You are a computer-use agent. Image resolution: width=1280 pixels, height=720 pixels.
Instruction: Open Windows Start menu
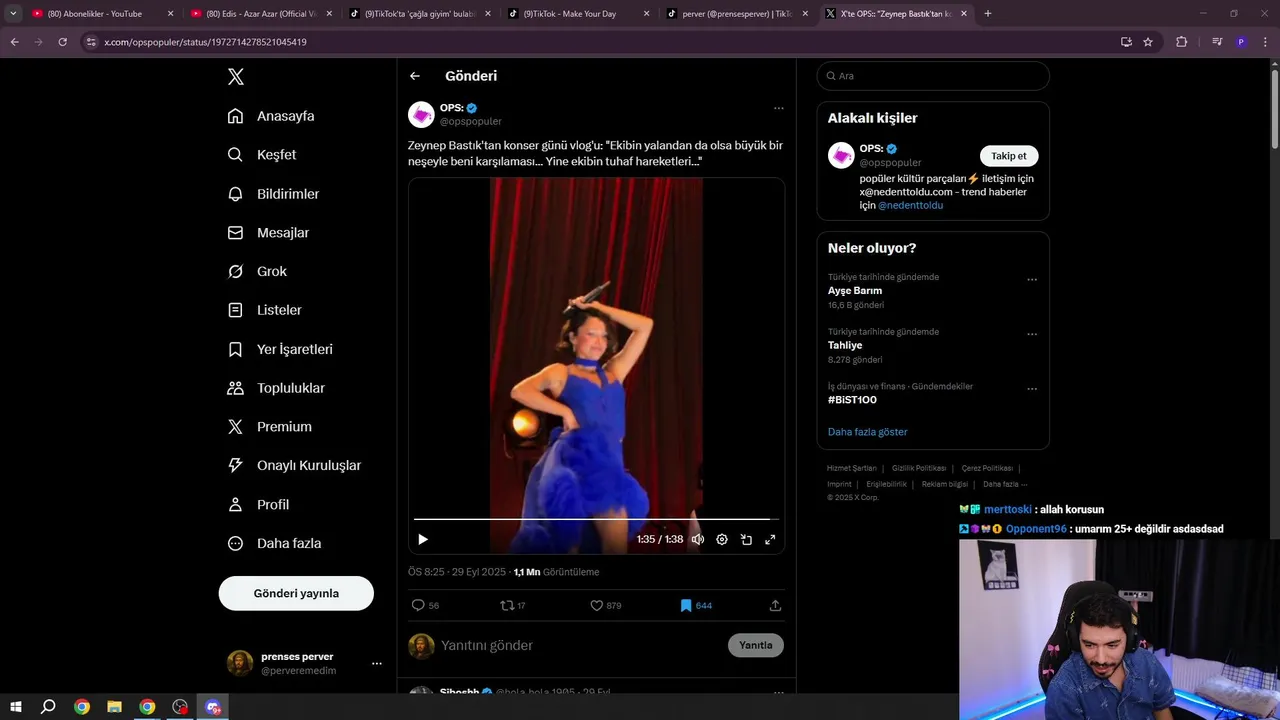(x=16, y=707)
